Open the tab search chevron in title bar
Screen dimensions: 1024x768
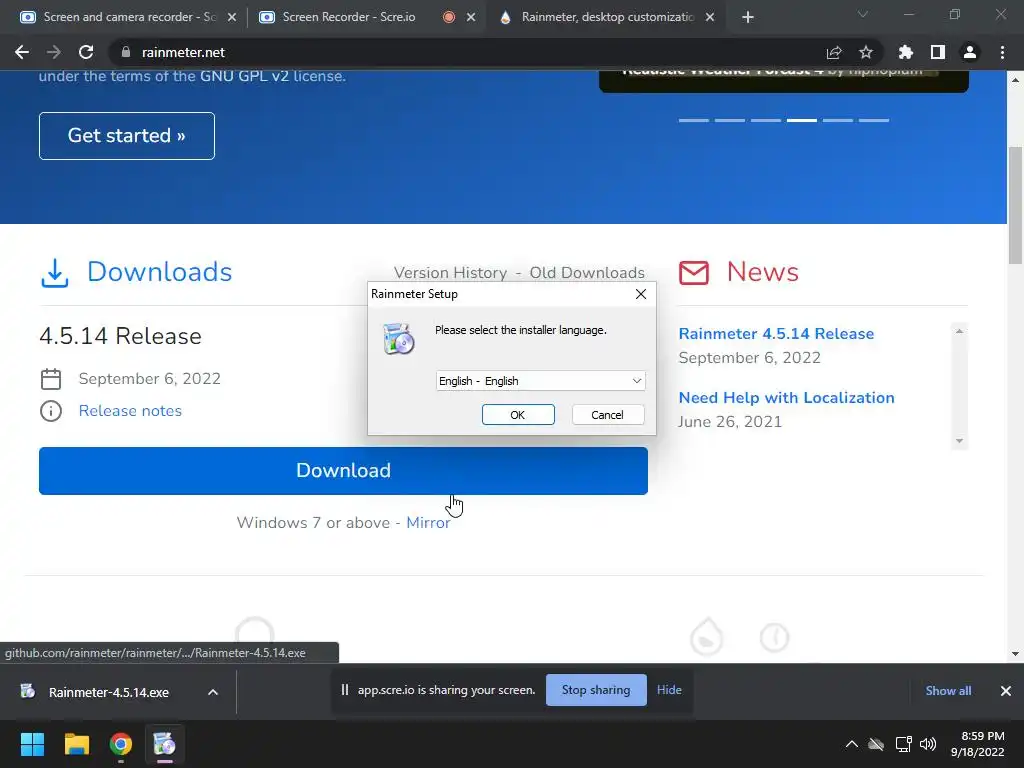click(863, 14)
